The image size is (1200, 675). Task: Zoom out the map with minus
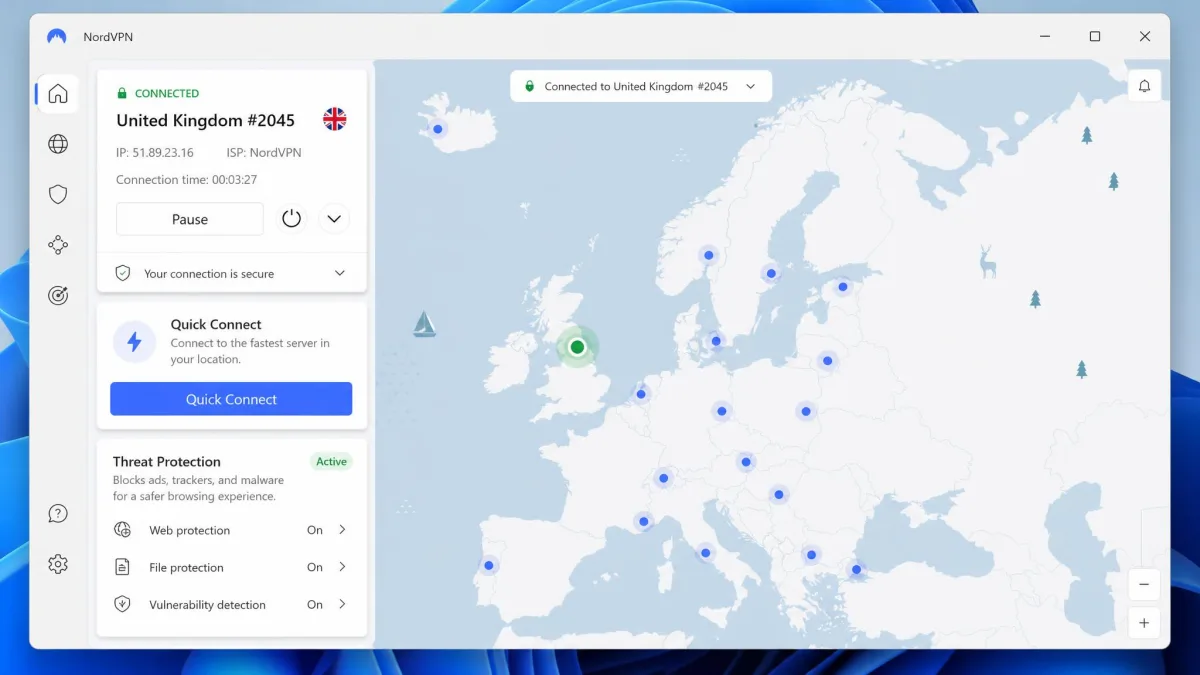[1144, 584]
